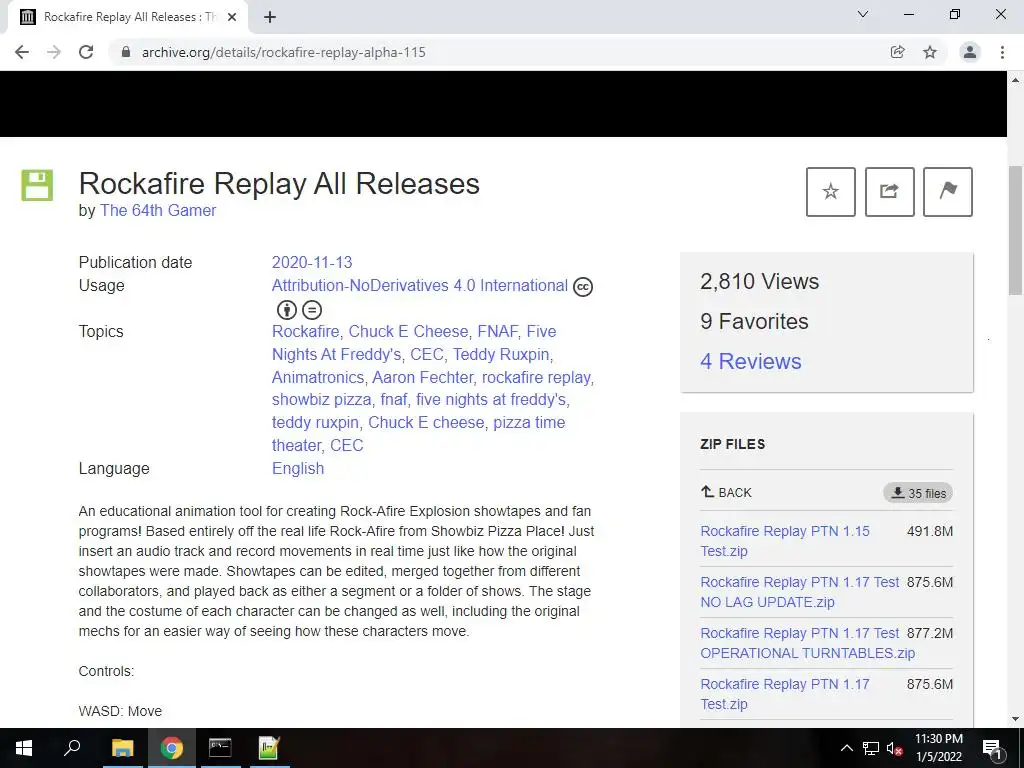This screenshot has height=768, width=1024.
Task: Open the command prompt taskbar icon
Action: tap(220, 748)
